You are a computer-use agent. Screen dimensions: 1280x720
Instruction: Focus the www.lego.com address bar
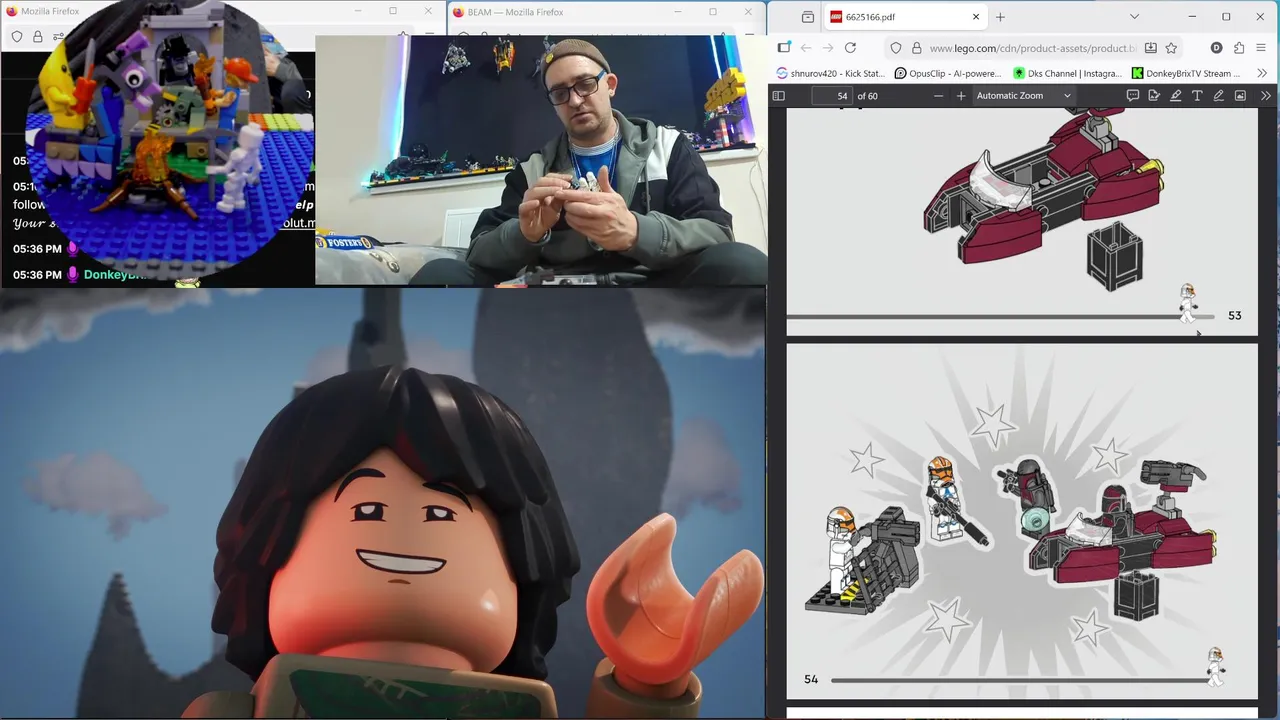coord(1032,48)
